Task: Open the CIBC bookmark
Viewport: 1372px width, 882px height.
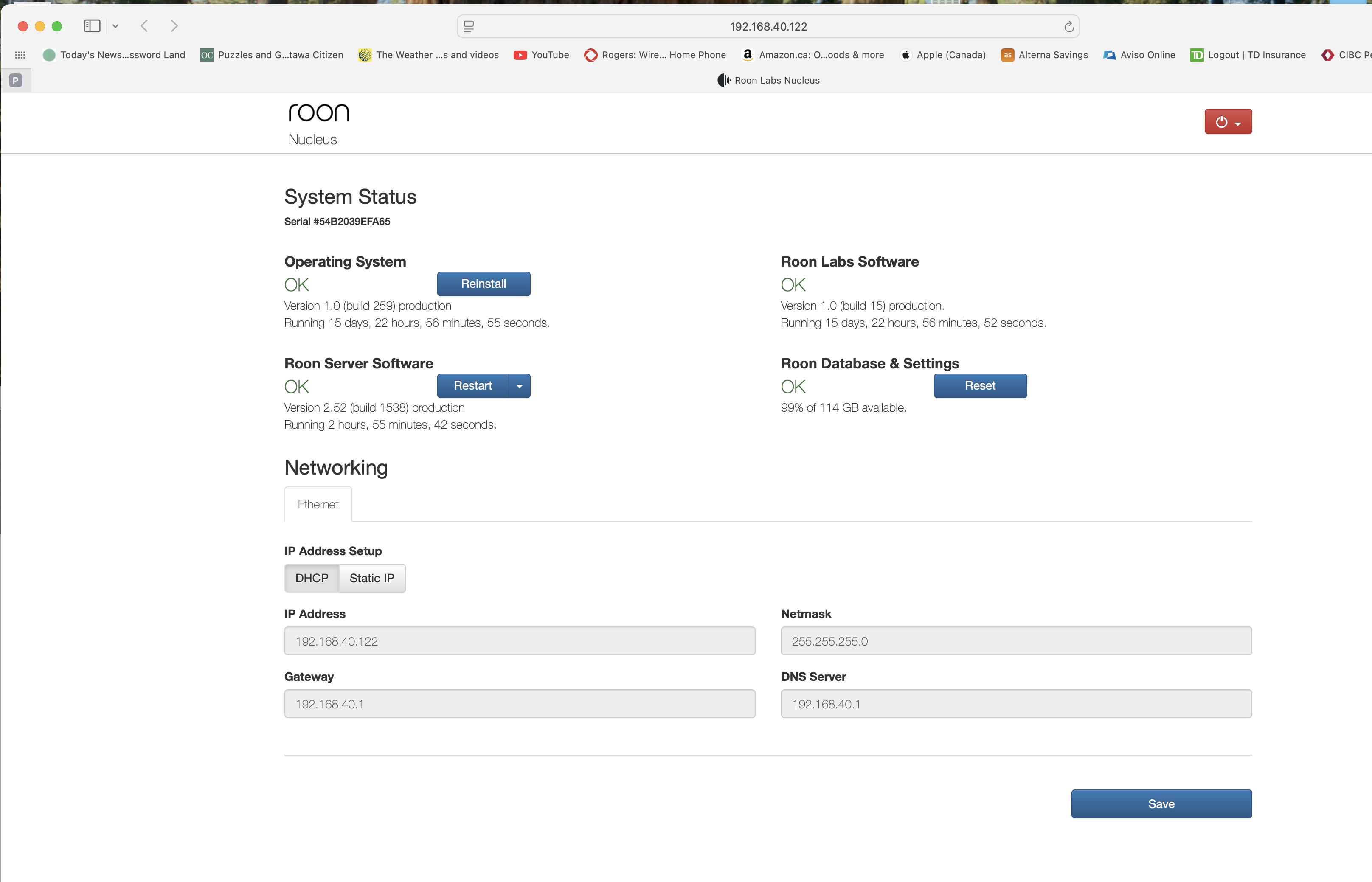Action: pos(1346,55)
